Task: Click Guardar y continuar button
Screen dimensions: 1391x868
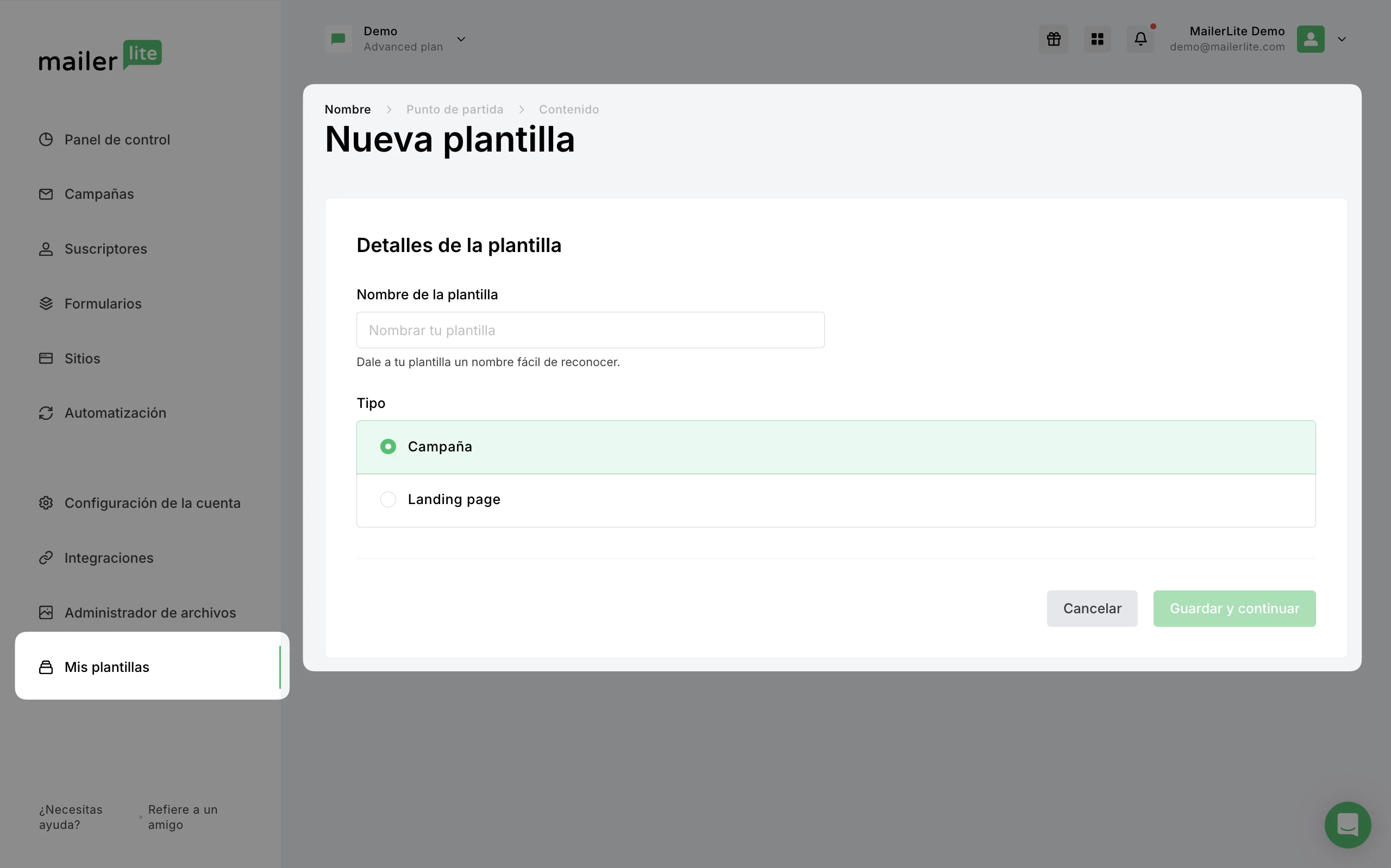Action: 1234,608
